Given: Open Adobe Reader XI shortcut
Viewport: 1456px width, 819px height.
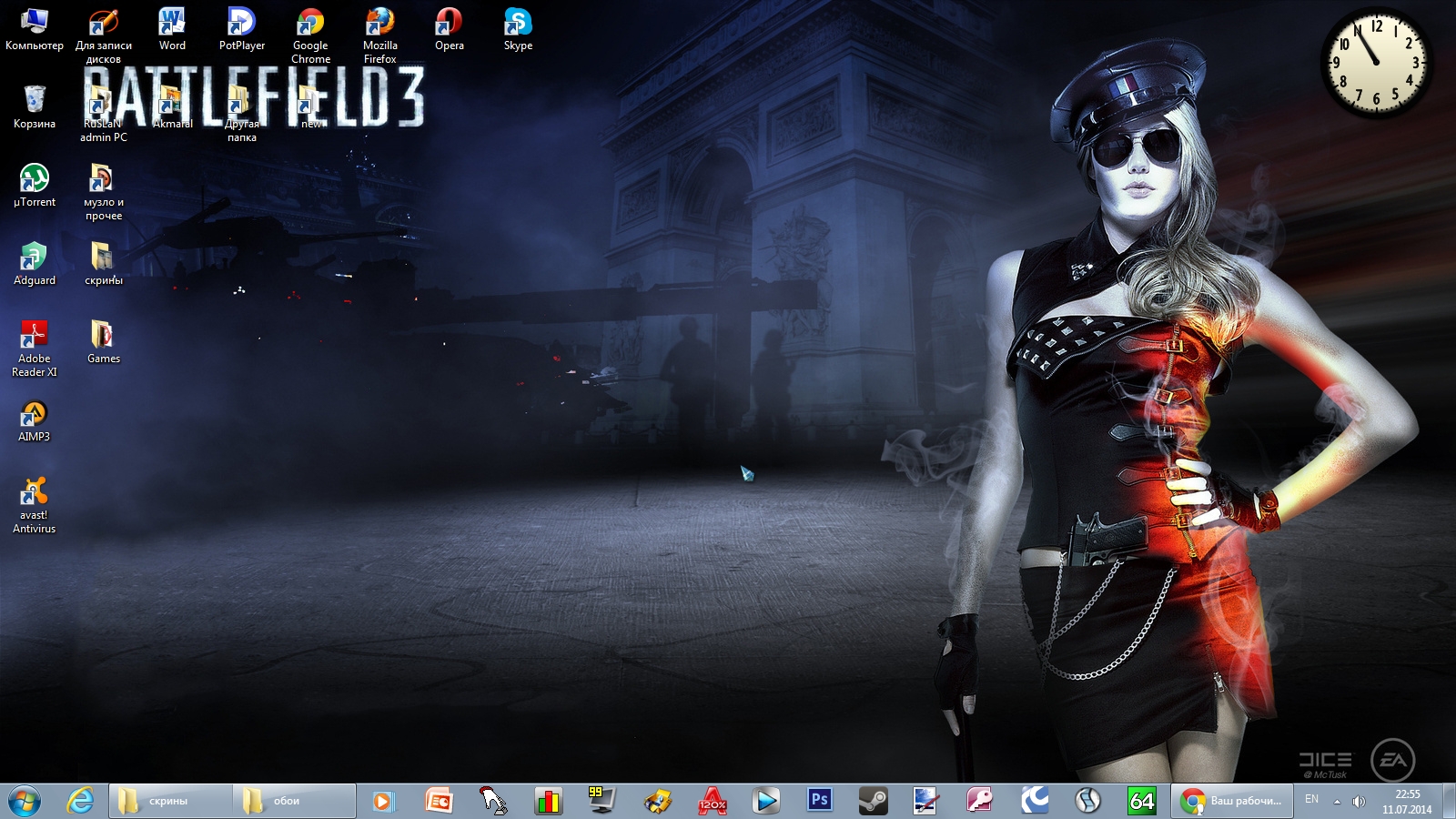Looking at the screenshot, I should pyautogui.click(x=35, y=348).
